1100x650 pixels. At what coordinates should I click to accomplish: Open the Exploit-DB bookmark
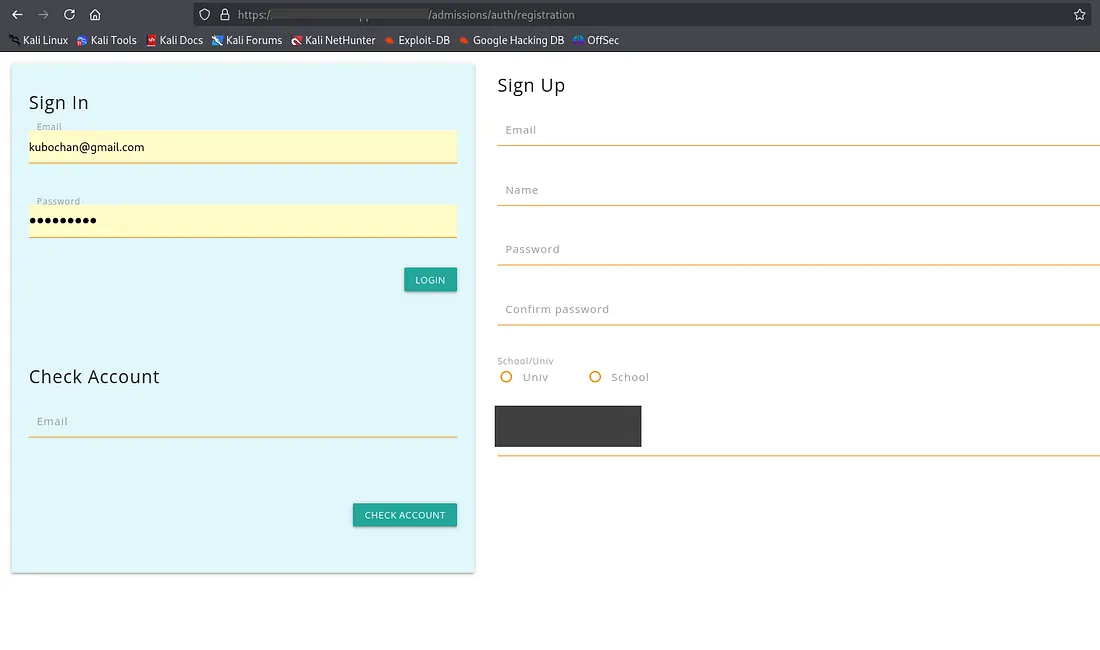(417, 40)
